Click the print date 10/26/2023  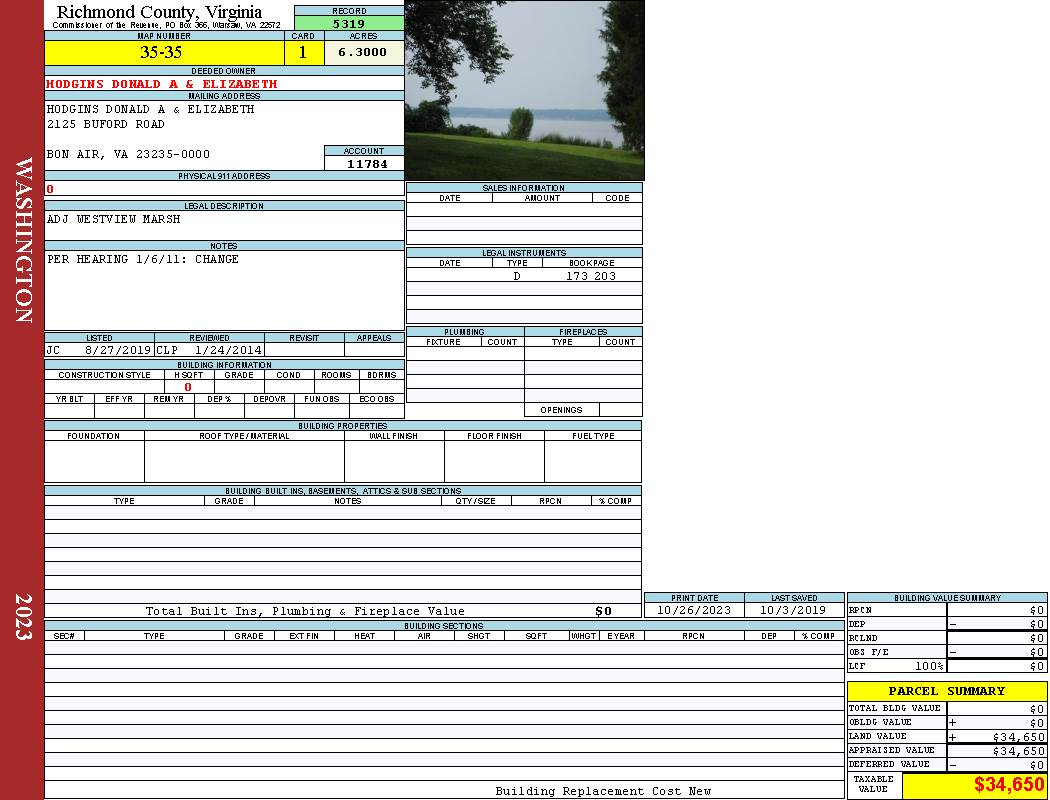coord(693,610)
